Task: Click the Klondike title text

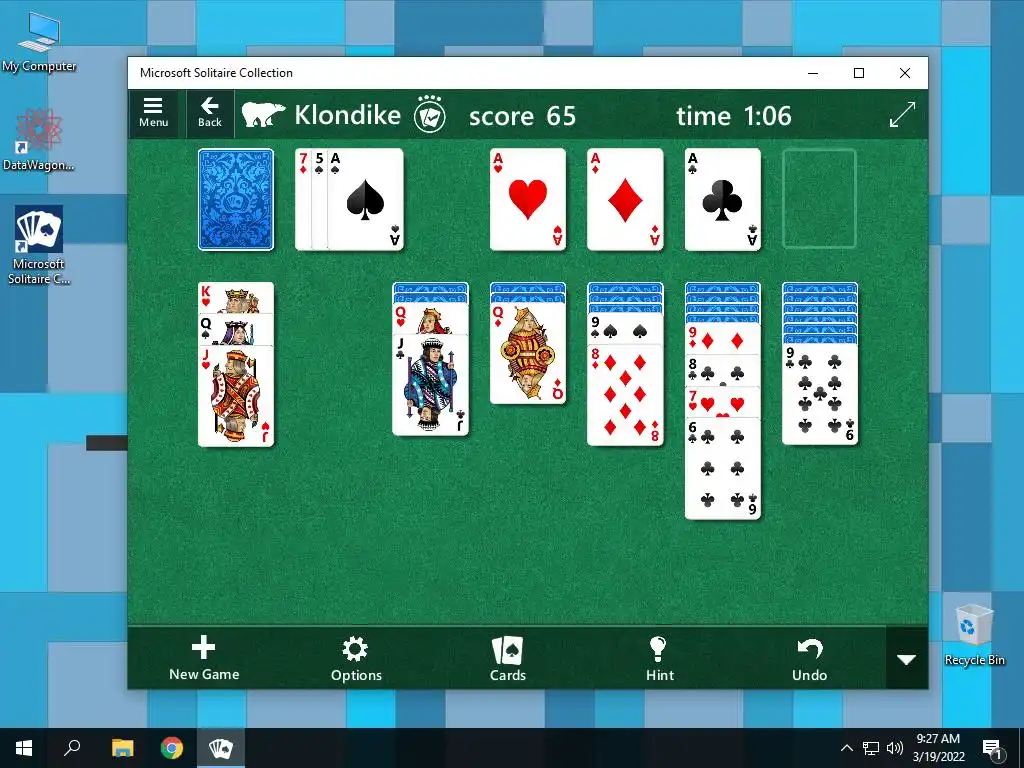Action: tap(347, 115)
